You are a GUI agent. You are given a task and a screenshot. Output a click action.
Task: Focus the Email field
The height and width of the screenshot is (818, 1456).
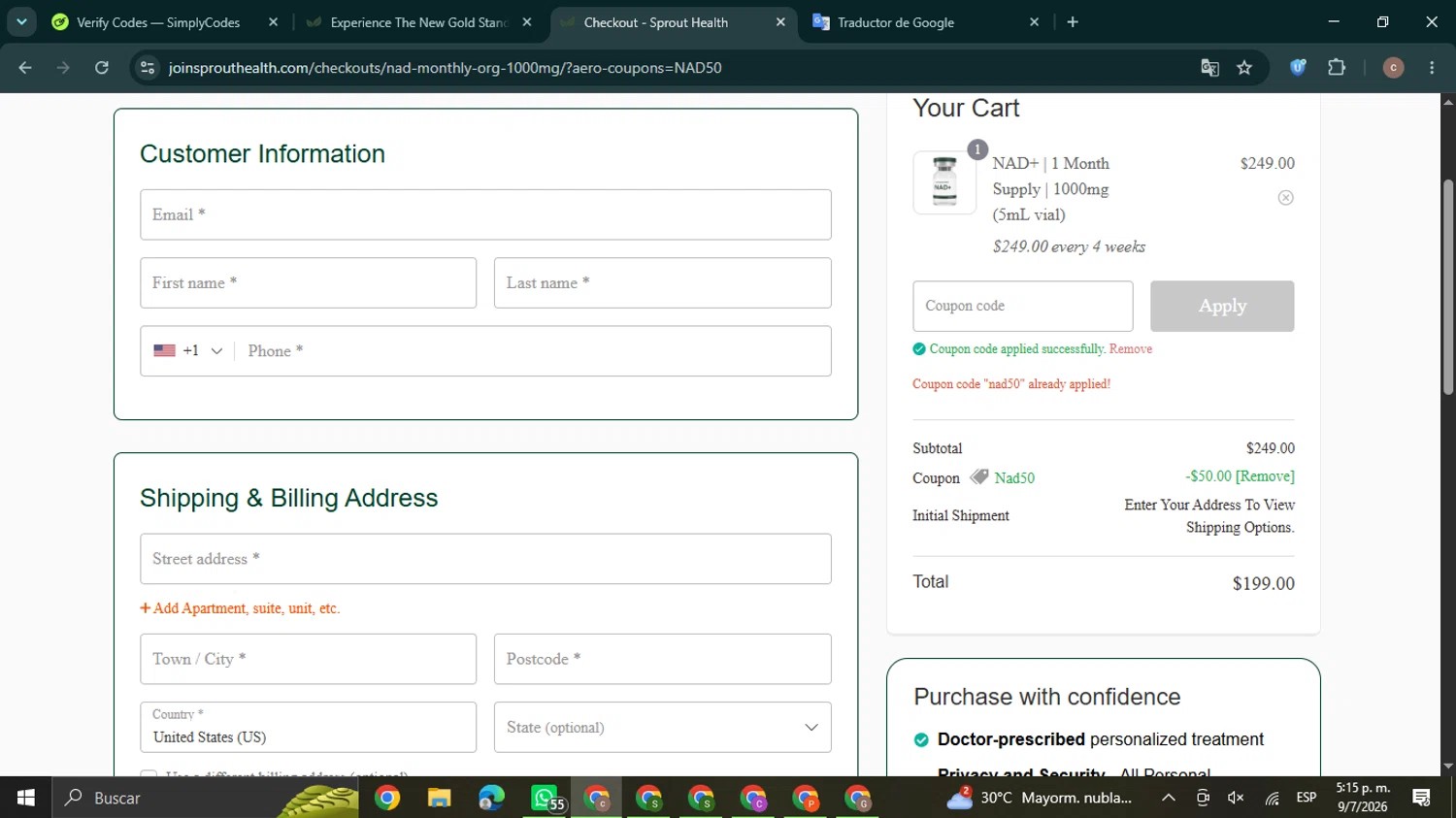point(485,214)
